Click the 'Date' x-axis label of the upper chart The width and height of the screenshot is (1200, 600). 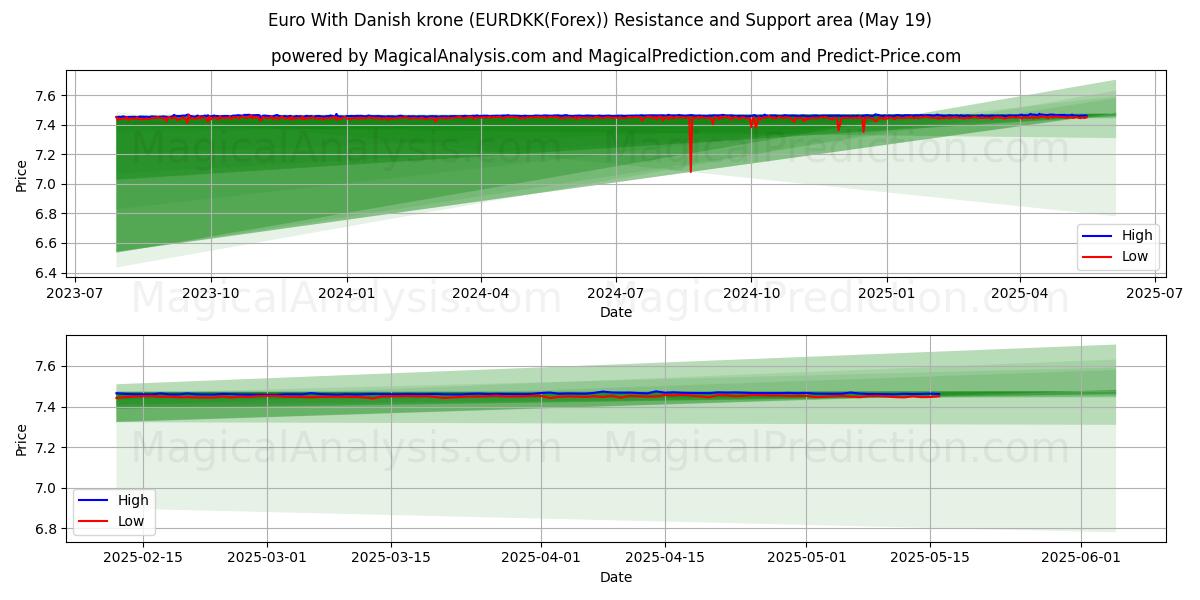point(616,312)
